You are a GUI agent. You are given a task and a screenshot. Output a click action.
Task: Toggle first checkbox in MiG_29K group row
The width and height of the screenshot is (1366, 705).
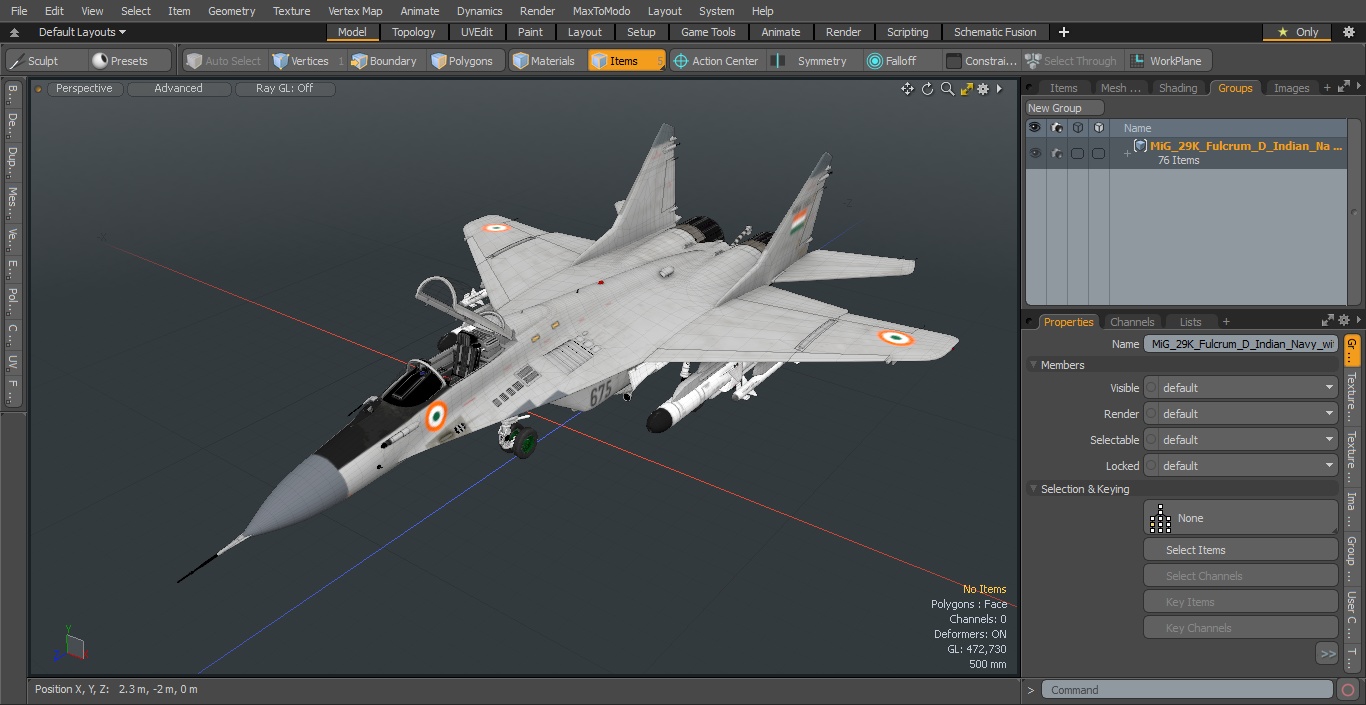coord(1077,153)
